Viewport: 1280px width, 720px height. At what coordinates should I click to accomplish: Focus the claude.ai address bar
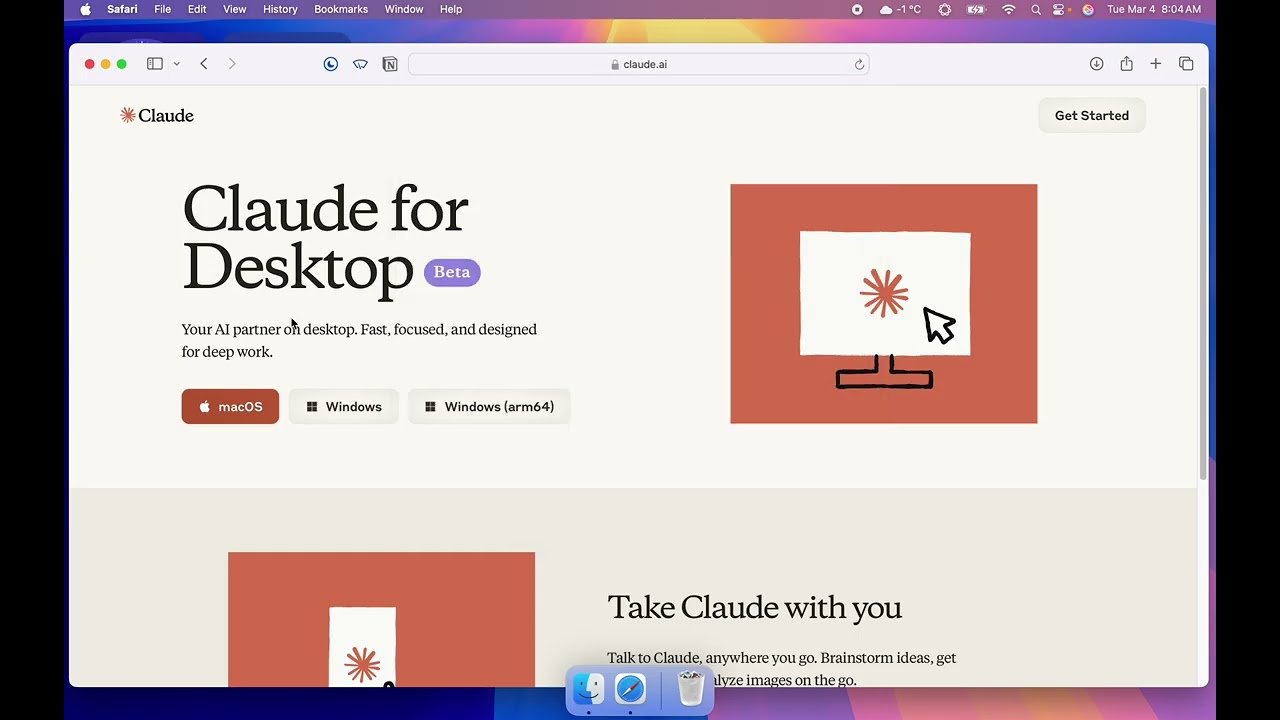pyautogui.click(x=638, y=64)
